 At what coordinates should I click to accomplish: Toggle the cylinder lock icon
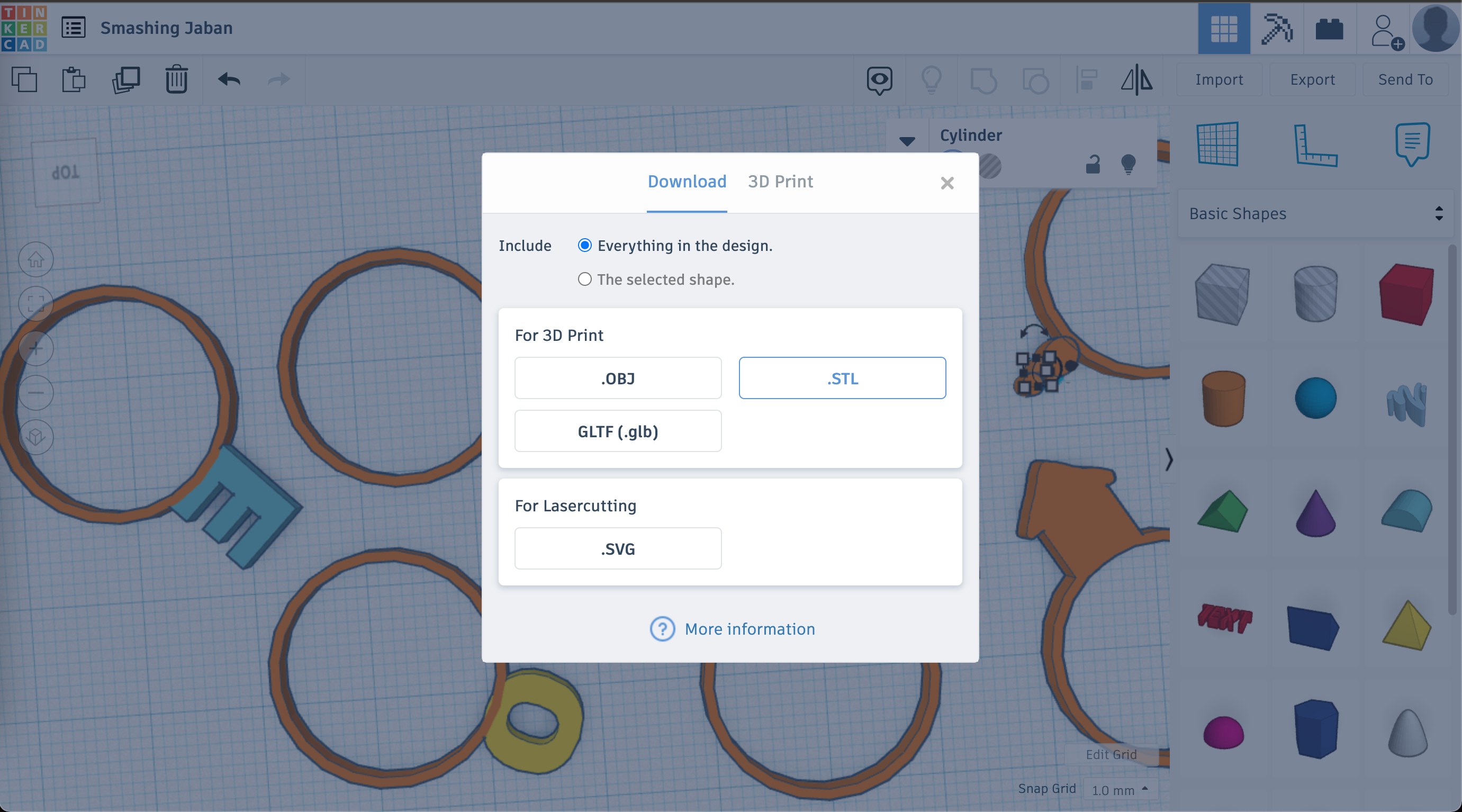[x=1093, y=165]
